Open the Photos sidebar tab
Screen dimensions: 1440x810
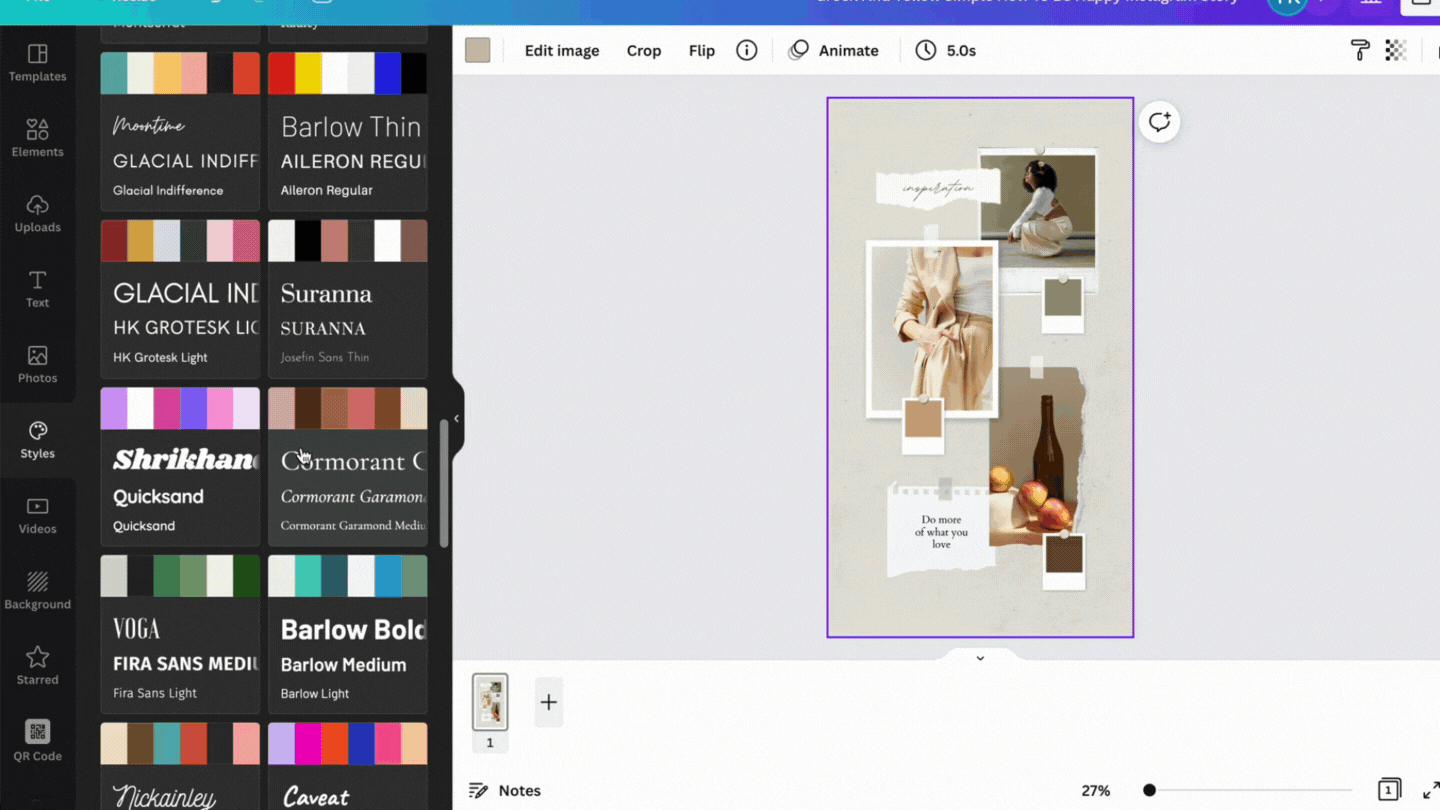(x=37, y=364)
